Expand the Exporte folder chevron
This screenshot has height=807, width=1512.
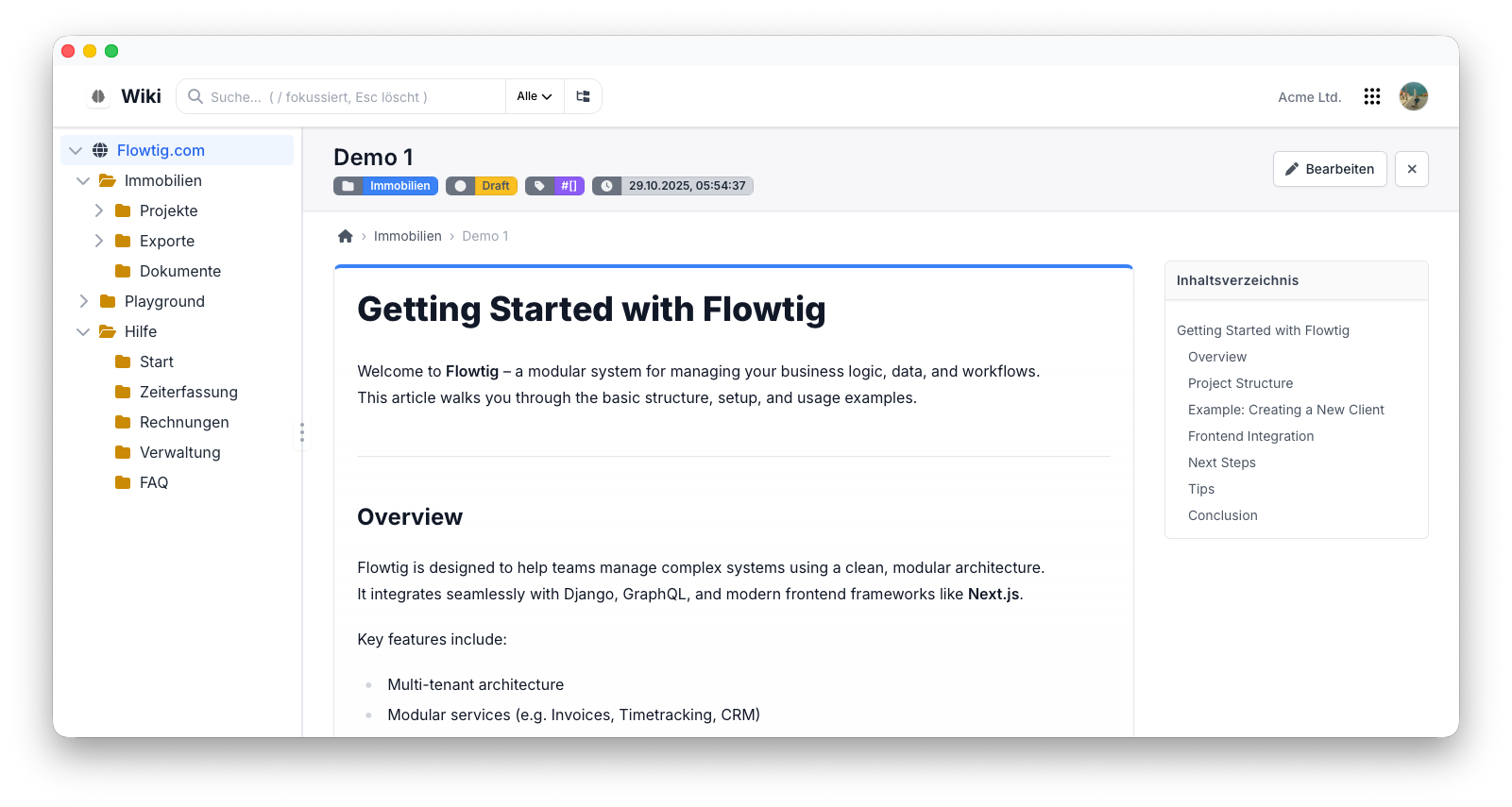(x=98, y=241)
